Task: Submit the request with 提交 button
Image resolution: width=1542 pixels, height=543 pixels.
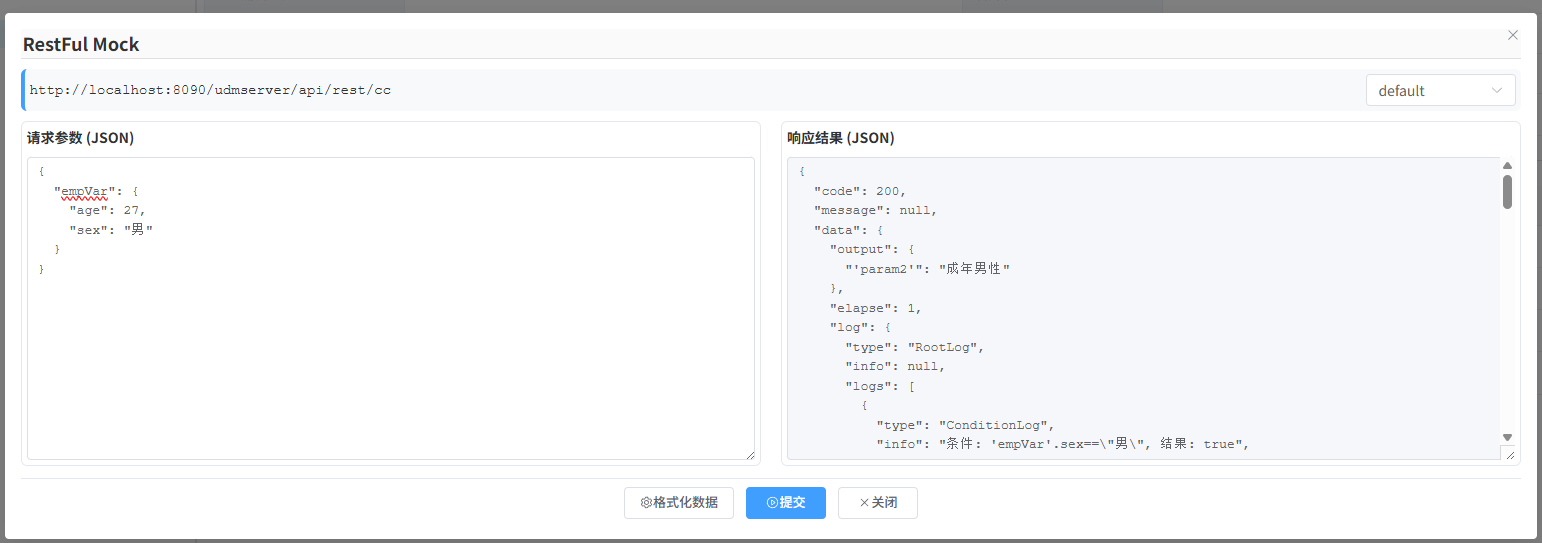Action: pos(786,503)
